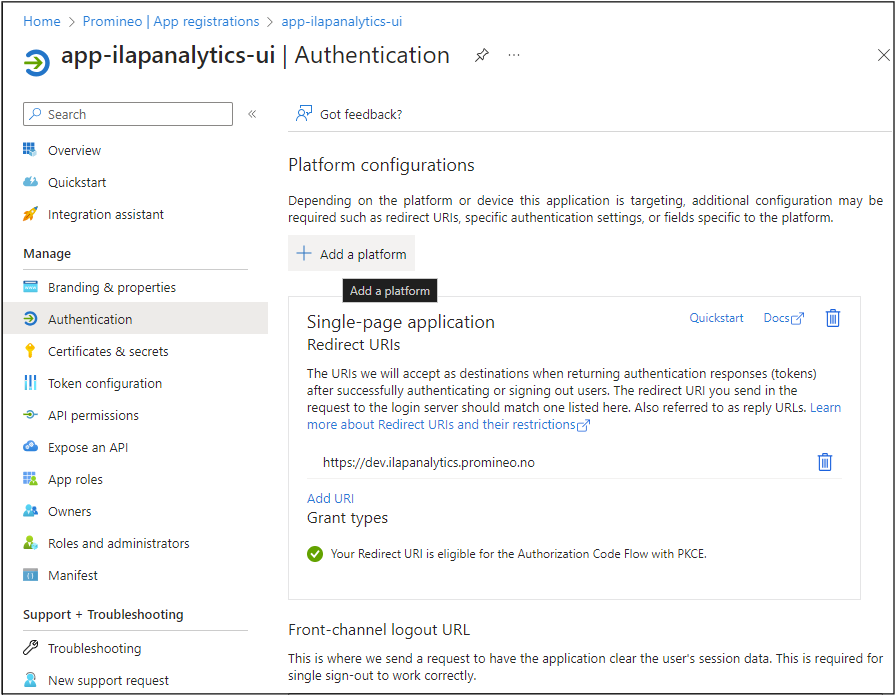The width and height of the screenshot is (895, 695).
Task: Click Add a platform button
Action: pos(351,253)
